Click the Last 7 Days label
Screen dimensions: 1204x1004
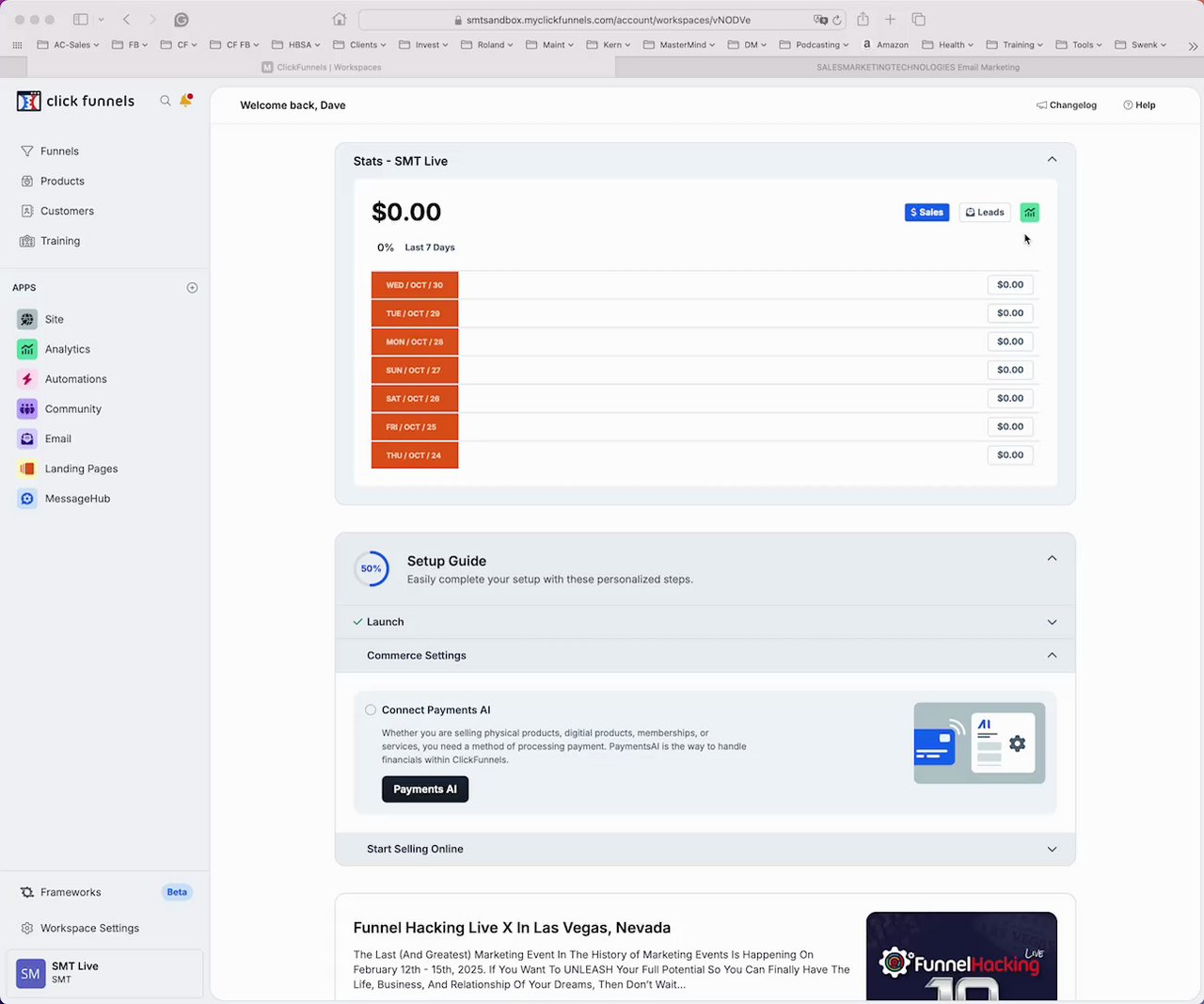pos(430,247)
